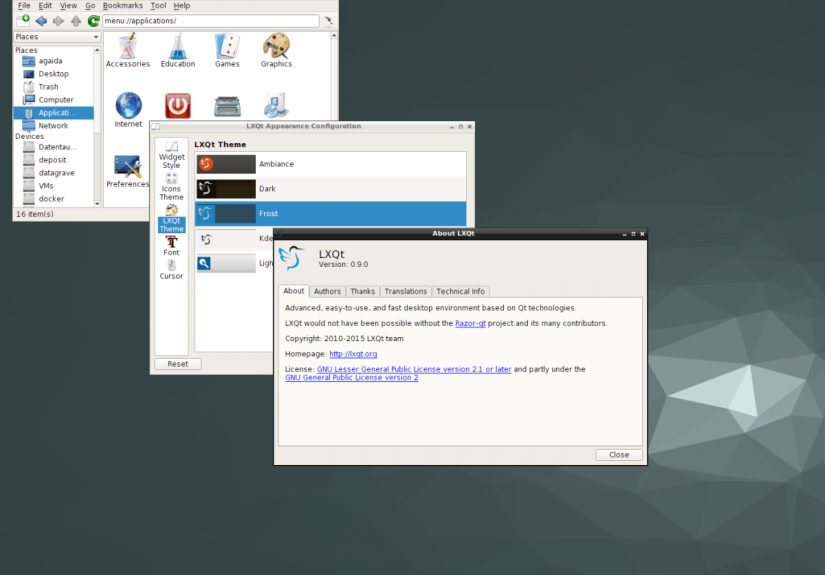Click scroll up arrow of Places sidebar

tap(97, 49)
